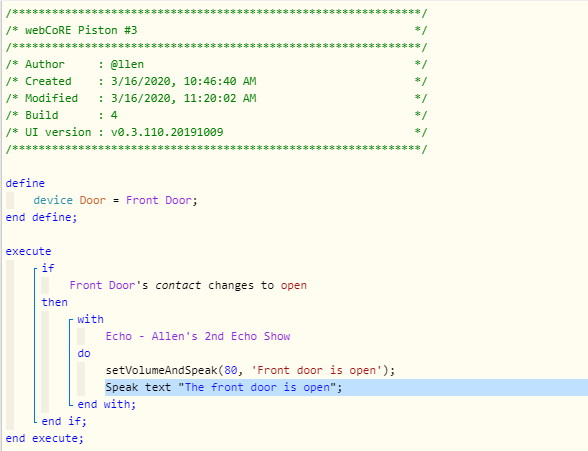588x451 pixels.
Task: Click the setVolumeAndSpeak task line
Action: 250,370
